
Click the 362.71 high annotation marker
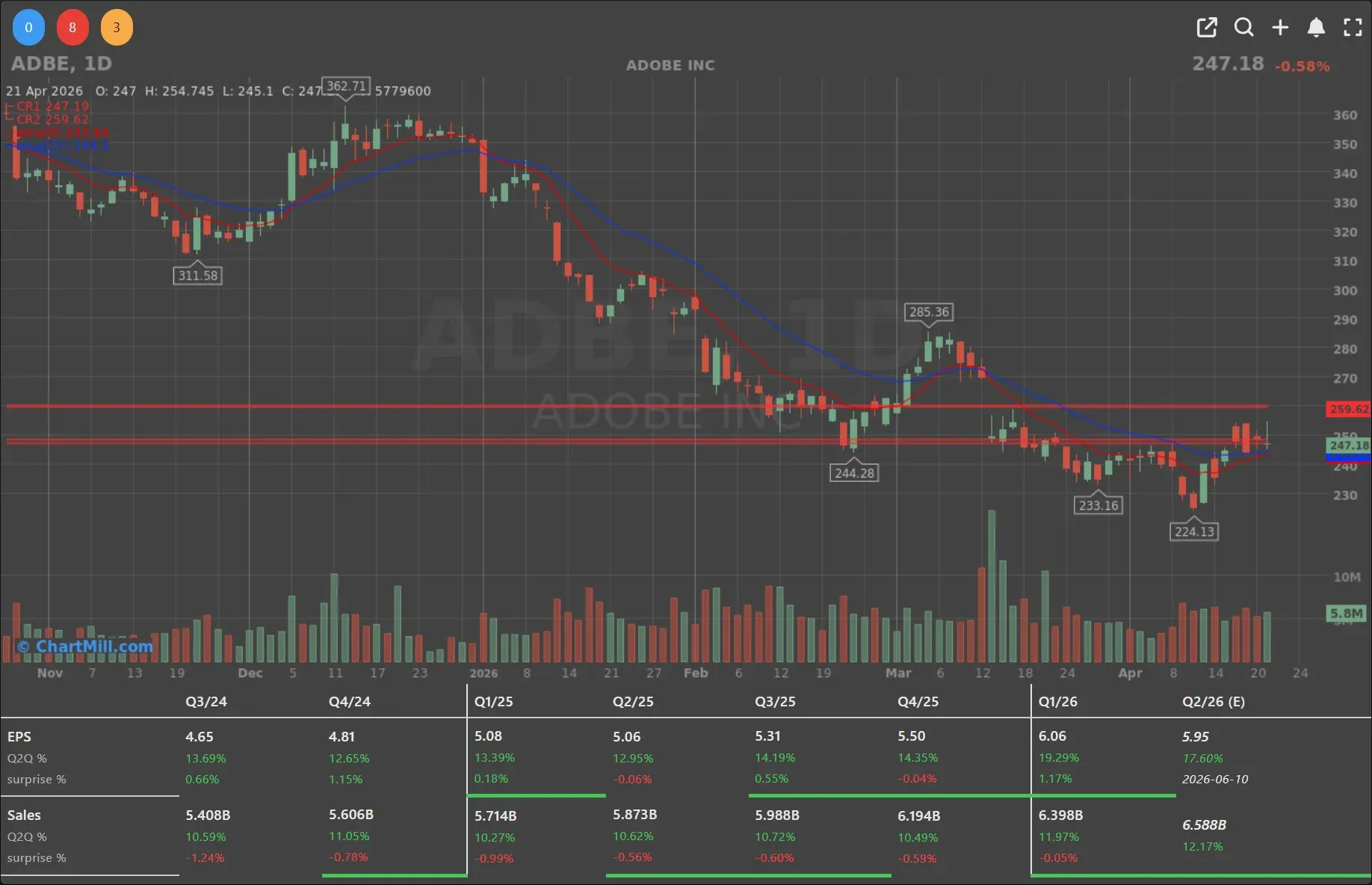click(x=345, y=86)
